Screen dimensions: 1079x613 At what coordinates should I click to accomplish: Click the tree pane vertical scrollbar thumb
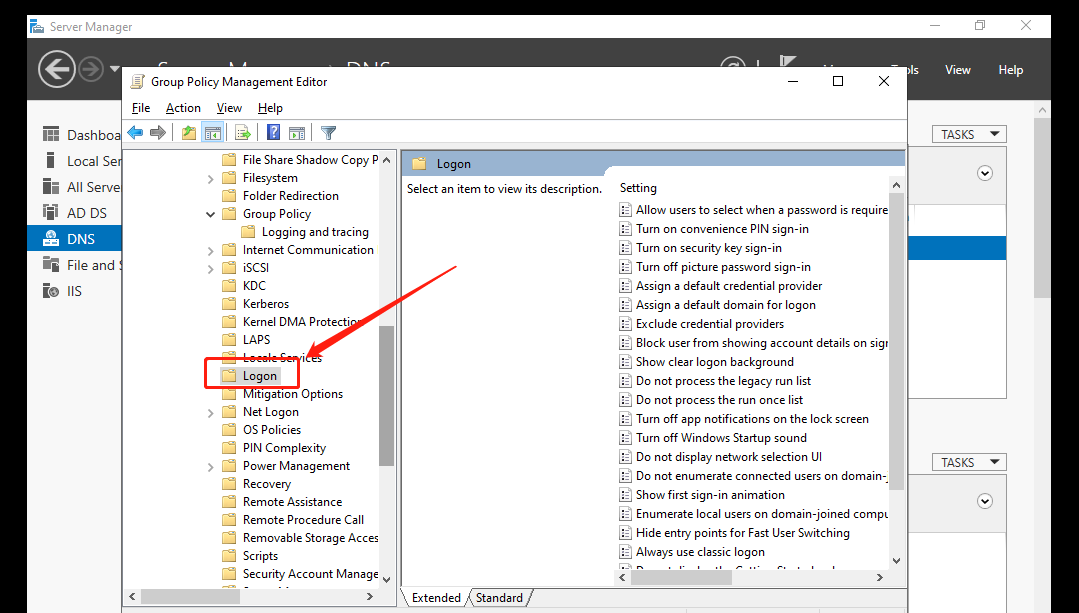pyautogui.click(x=386, y=396)
